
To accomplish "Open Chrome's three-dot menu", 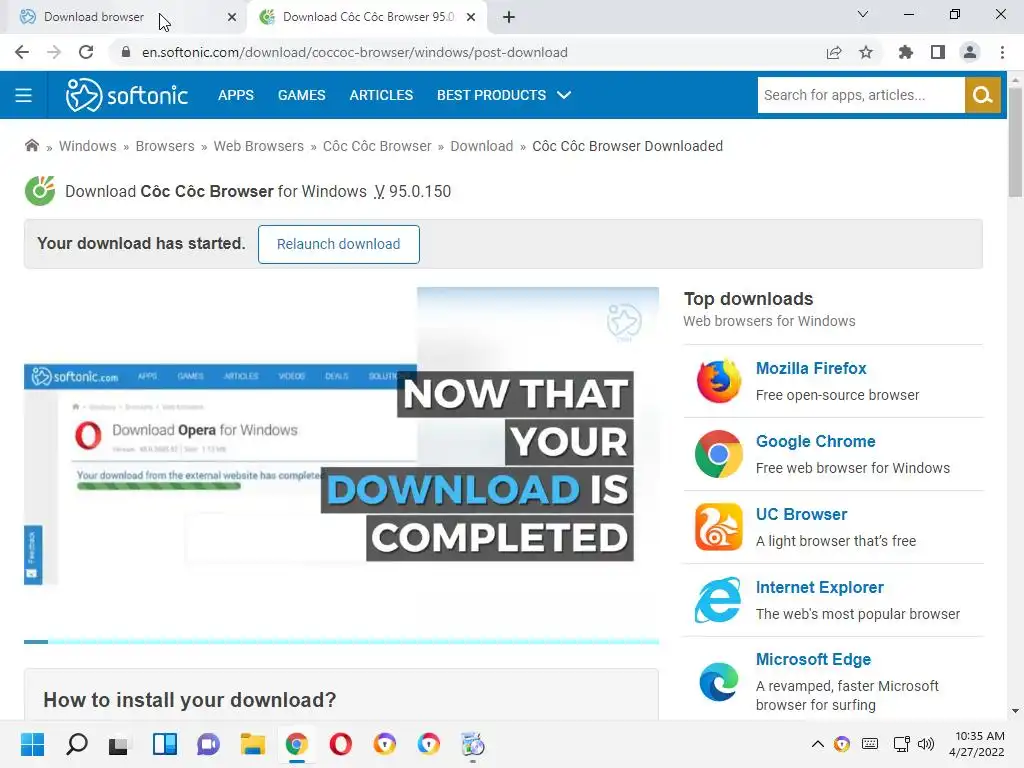I will click(1002, 52).
